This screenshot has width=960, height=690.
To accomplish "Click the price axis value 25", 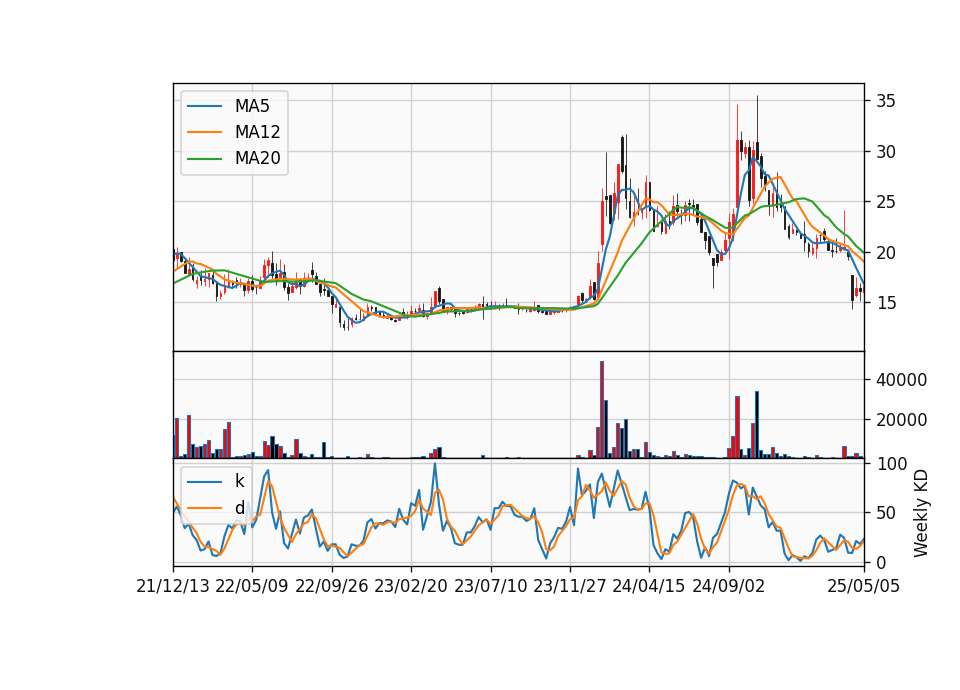I will [885, 202].
